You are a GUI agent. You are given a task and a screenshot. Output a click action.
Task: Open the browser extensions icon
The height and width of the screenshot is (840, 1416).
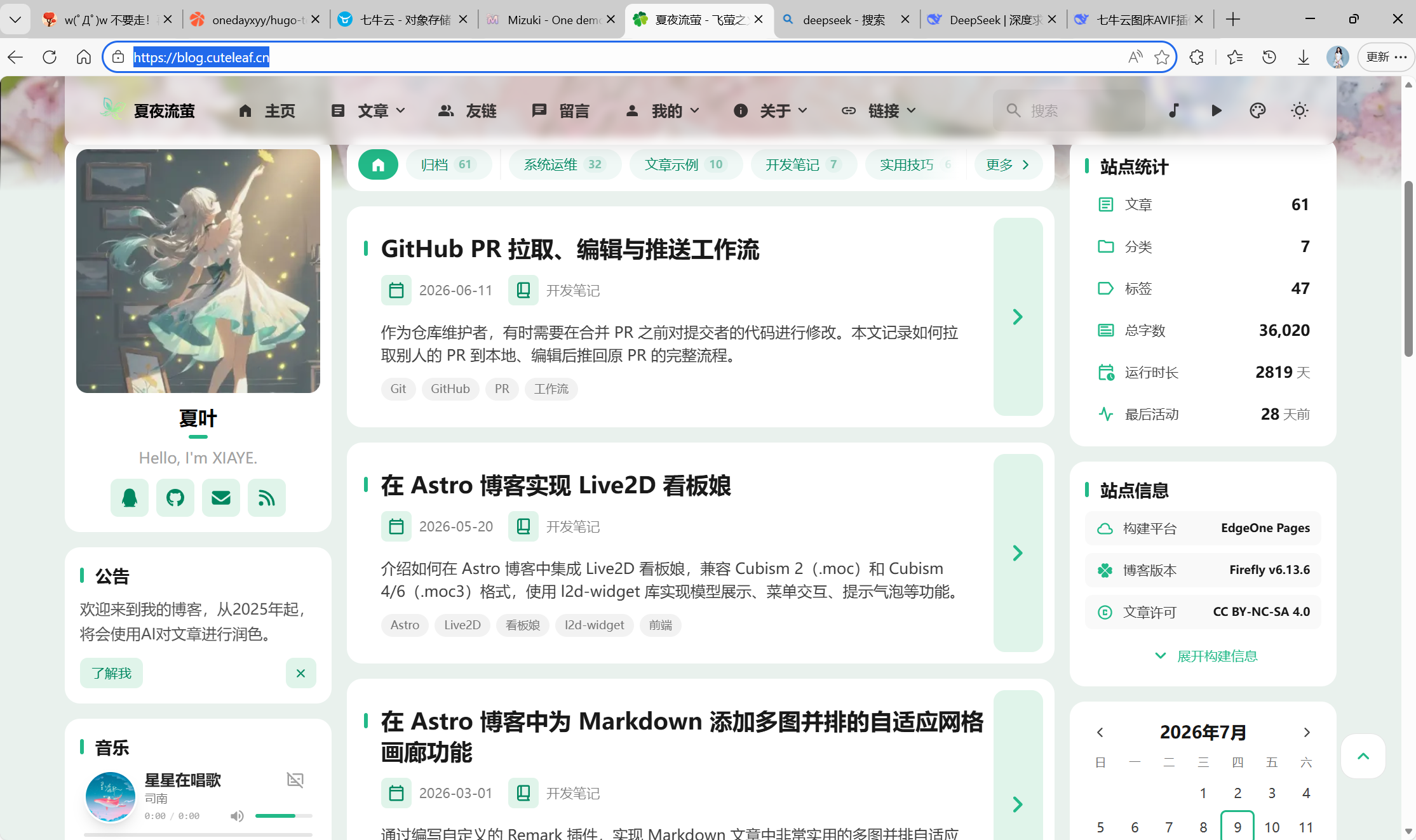coord(1197,57)
